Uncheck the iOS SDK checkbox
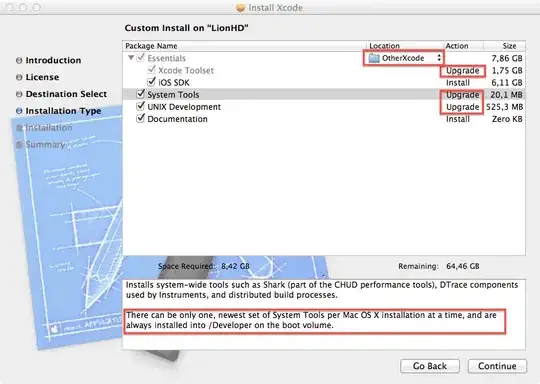 (x=152, y=82)
